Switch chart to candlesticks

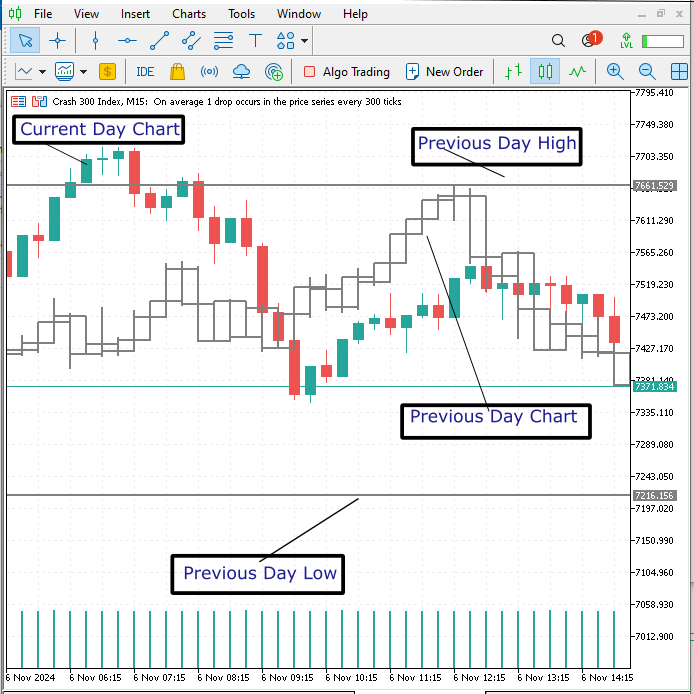(545, 72)
